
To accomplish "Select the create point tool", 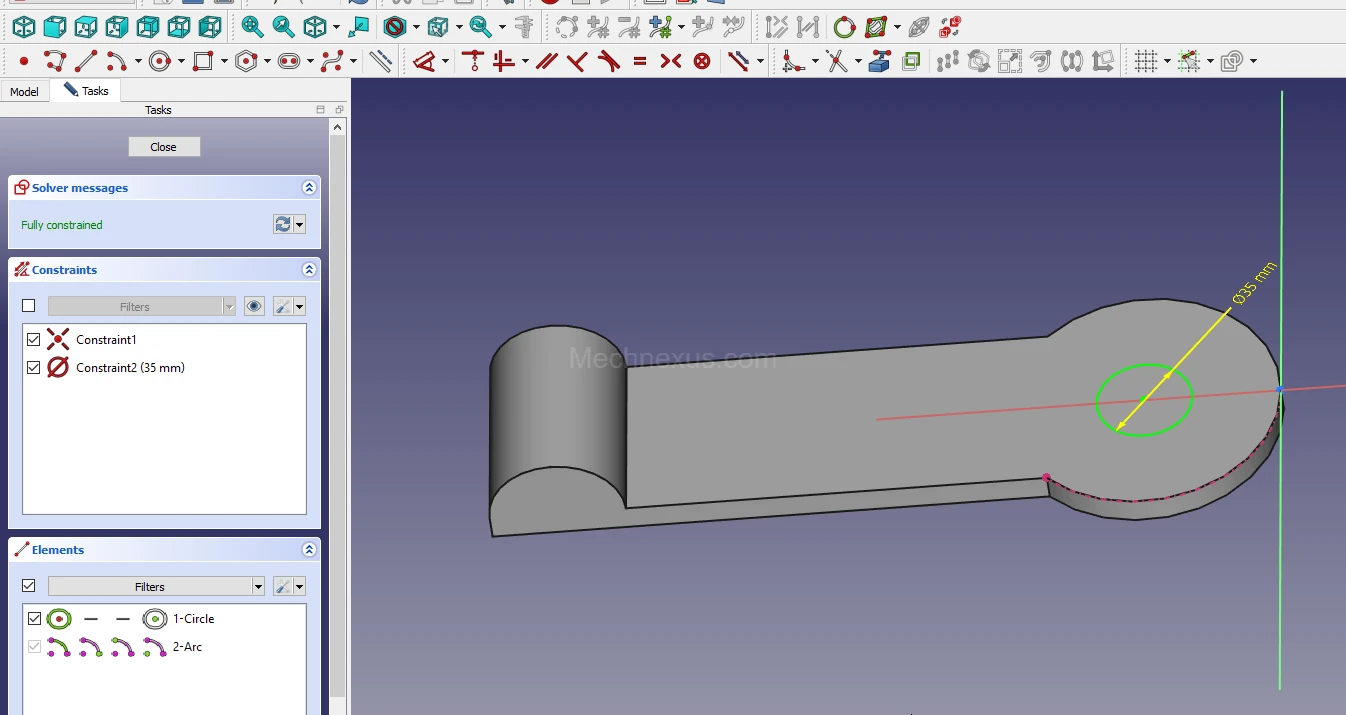I will point(23,62).
